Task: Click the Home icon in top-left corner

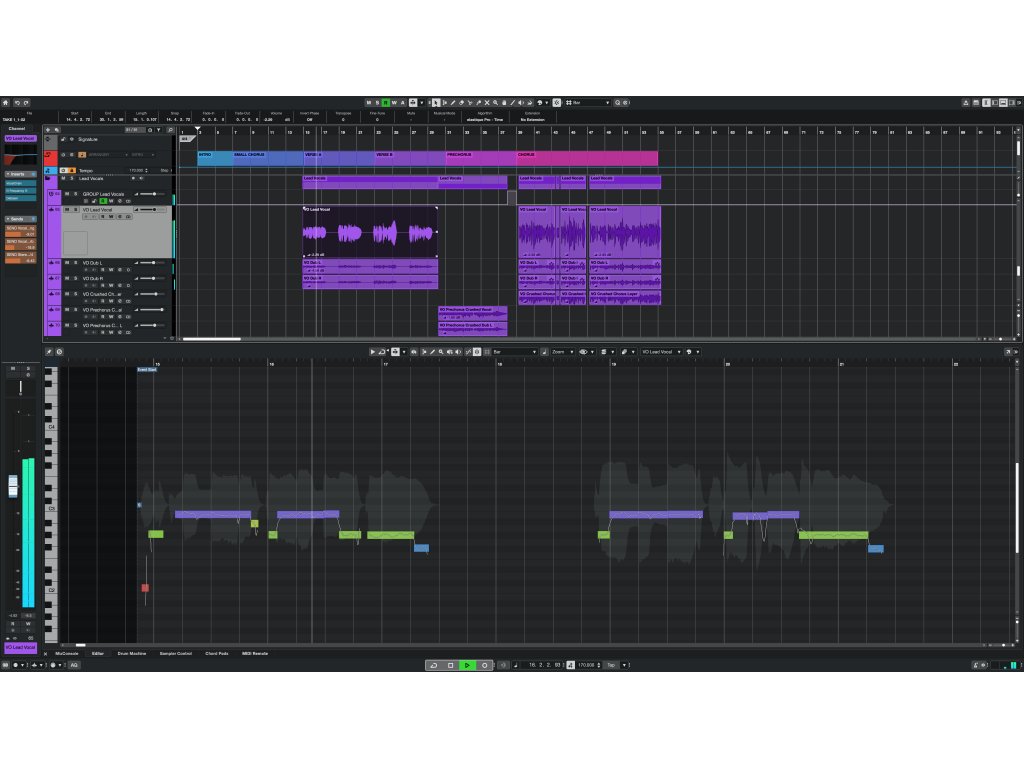Action: 5,102
